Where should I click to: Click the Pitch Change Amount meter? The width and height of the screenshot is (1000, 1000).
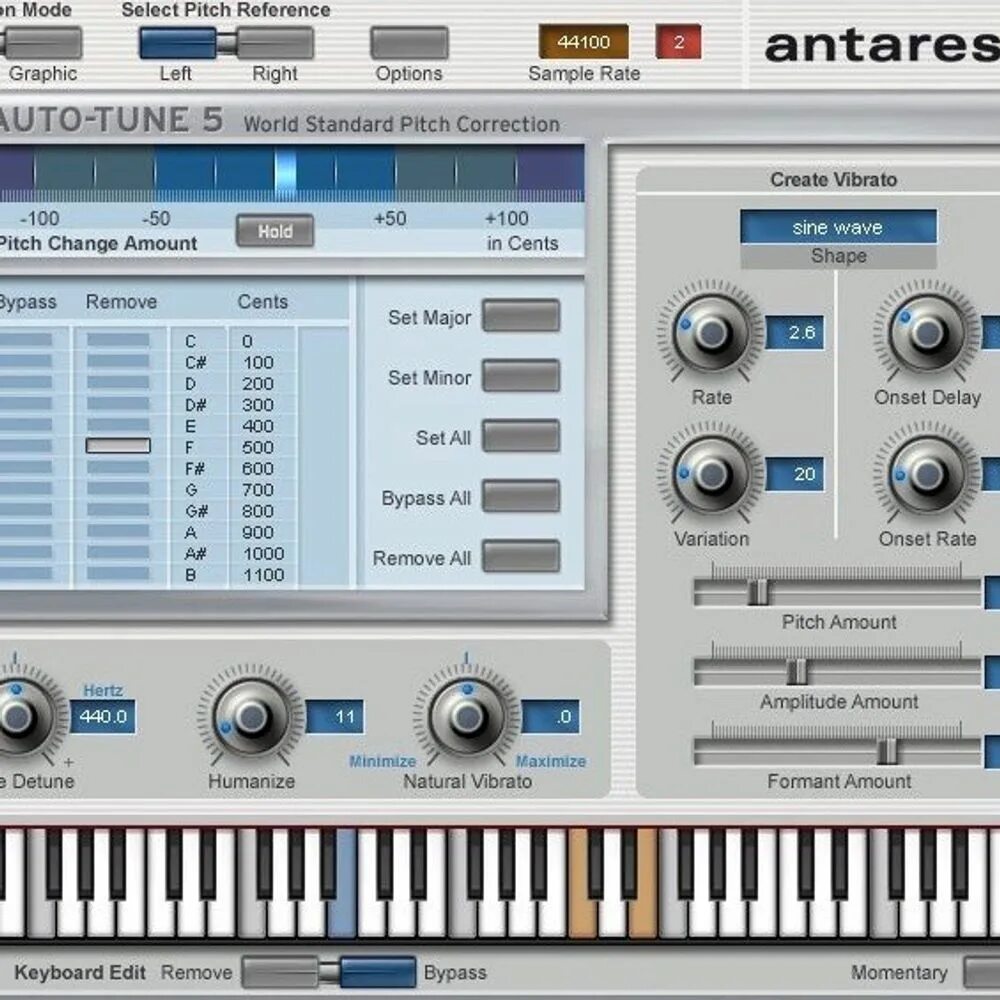(292, 173)
